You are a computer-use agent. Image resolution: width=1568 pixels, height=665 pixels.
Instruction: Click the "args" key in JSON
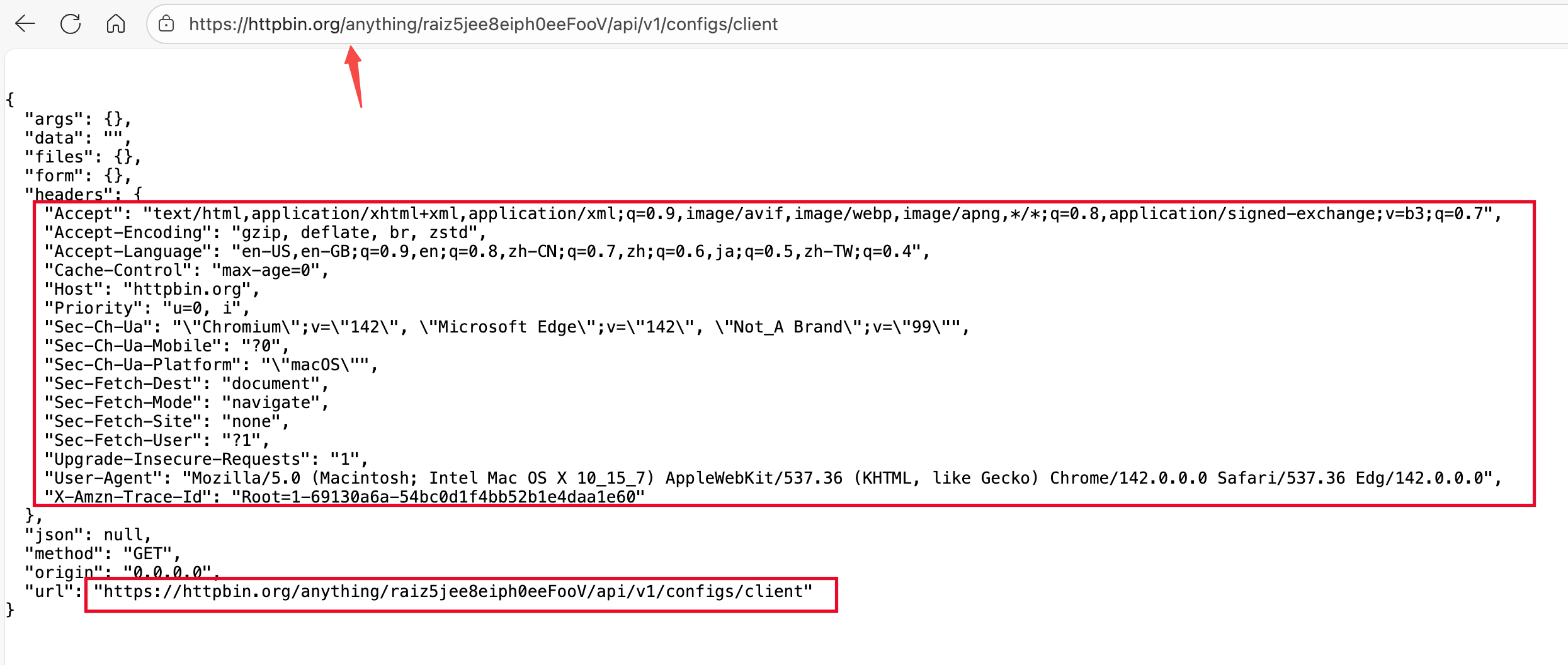click(x=54, y=119)
